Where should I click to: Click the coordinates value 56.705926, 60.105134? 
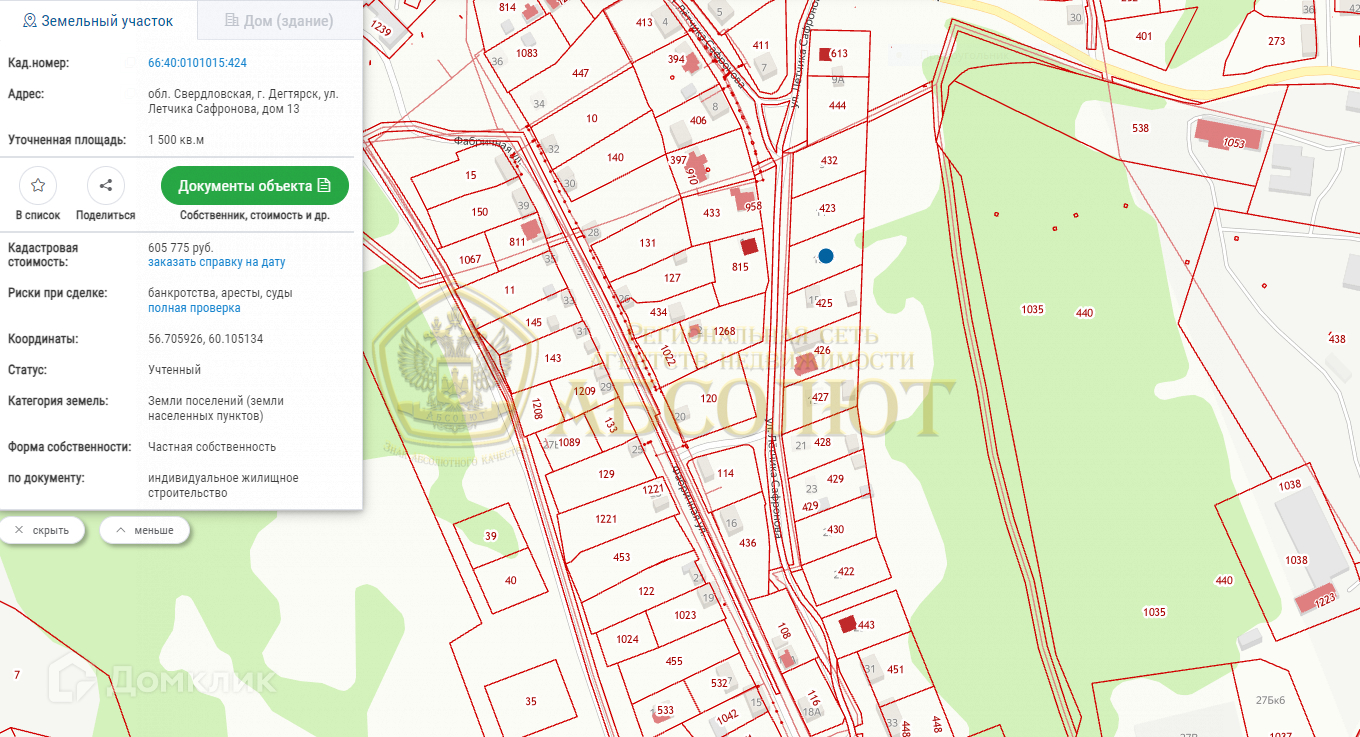[x=205, y=339]
